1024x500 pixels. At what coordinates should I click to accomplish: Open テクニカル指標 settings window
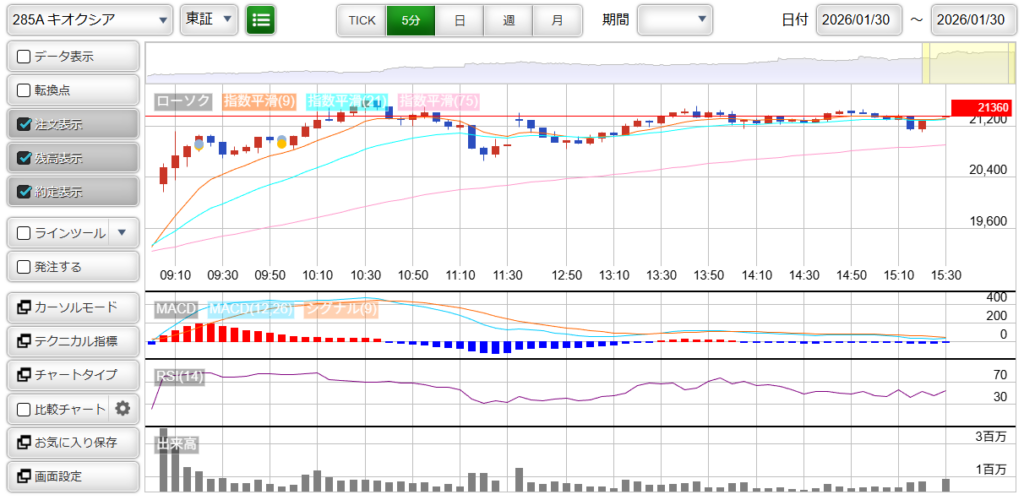tap(72, 341)
